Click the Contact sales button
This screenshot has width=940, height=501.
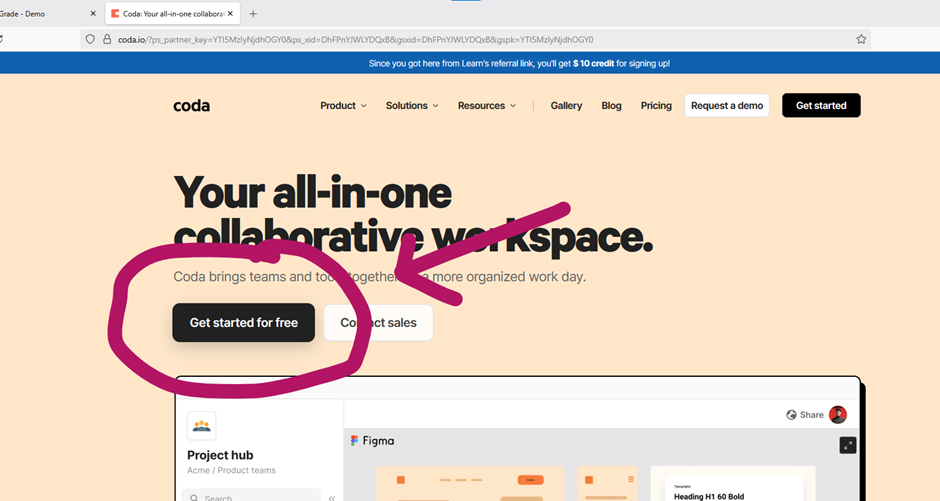pyautogui.click(x=378, y=322)
